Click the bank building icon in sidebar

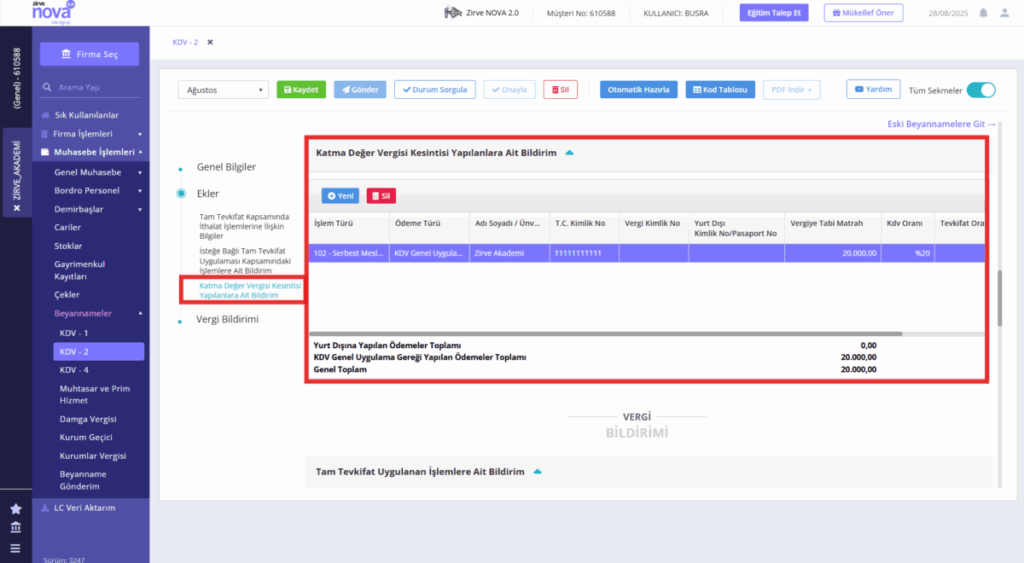(x=16, y=527)
